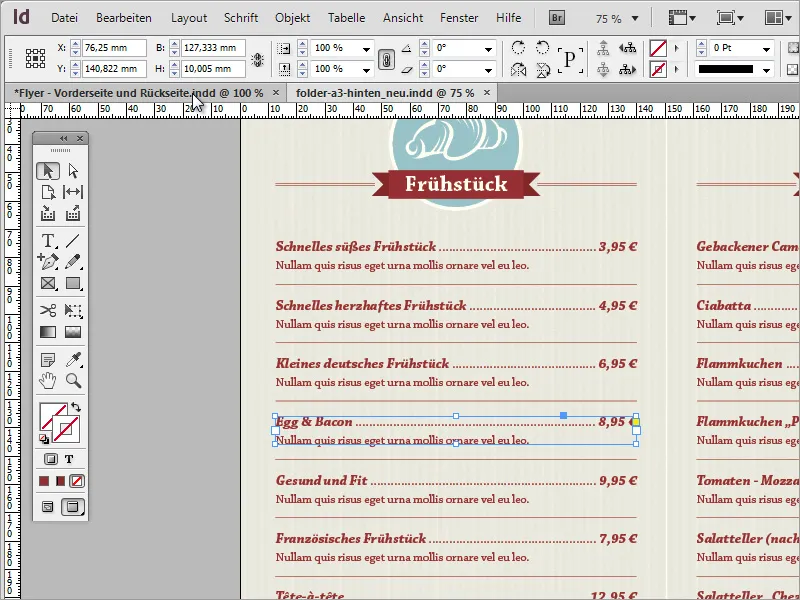Viewport: 800px width, 600px height.
Task: Select the Gap tool
Action: [73, 192]
